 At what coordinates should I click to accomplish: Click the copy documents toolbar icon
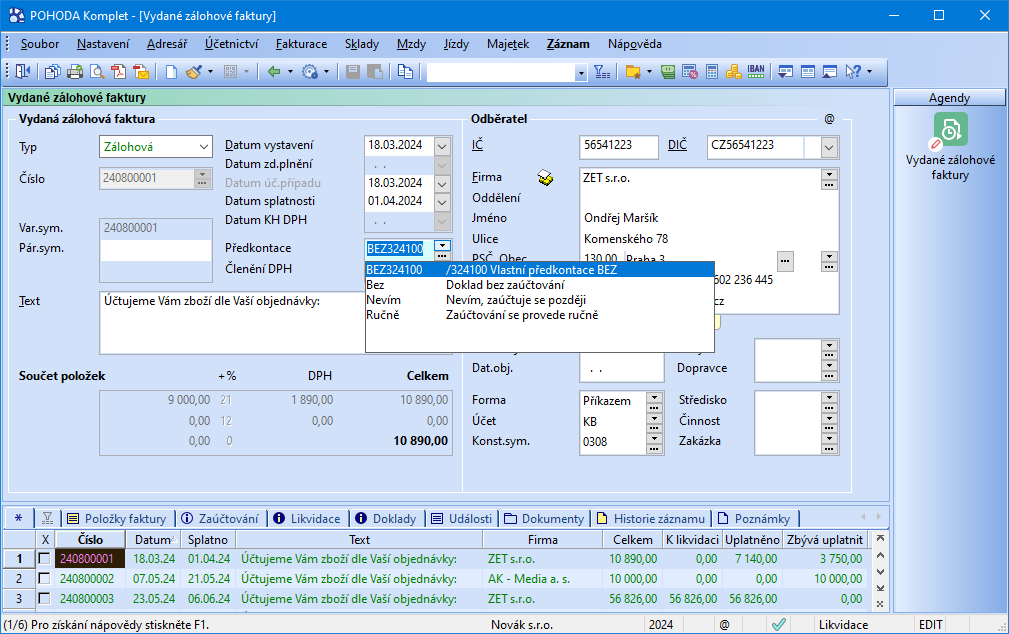(x=53, y=71)
